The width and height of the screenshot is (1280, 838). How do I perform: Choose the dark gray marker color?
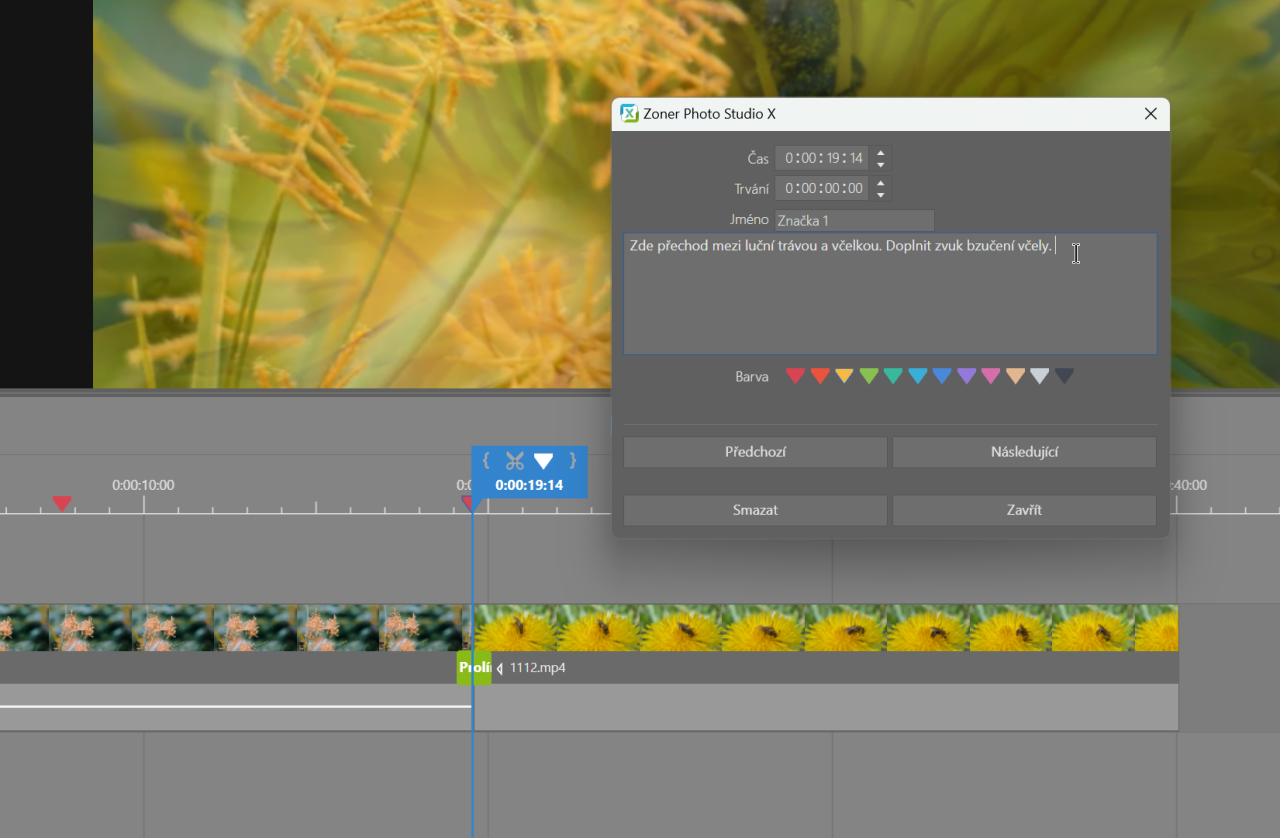click(x=1065, y=376)
